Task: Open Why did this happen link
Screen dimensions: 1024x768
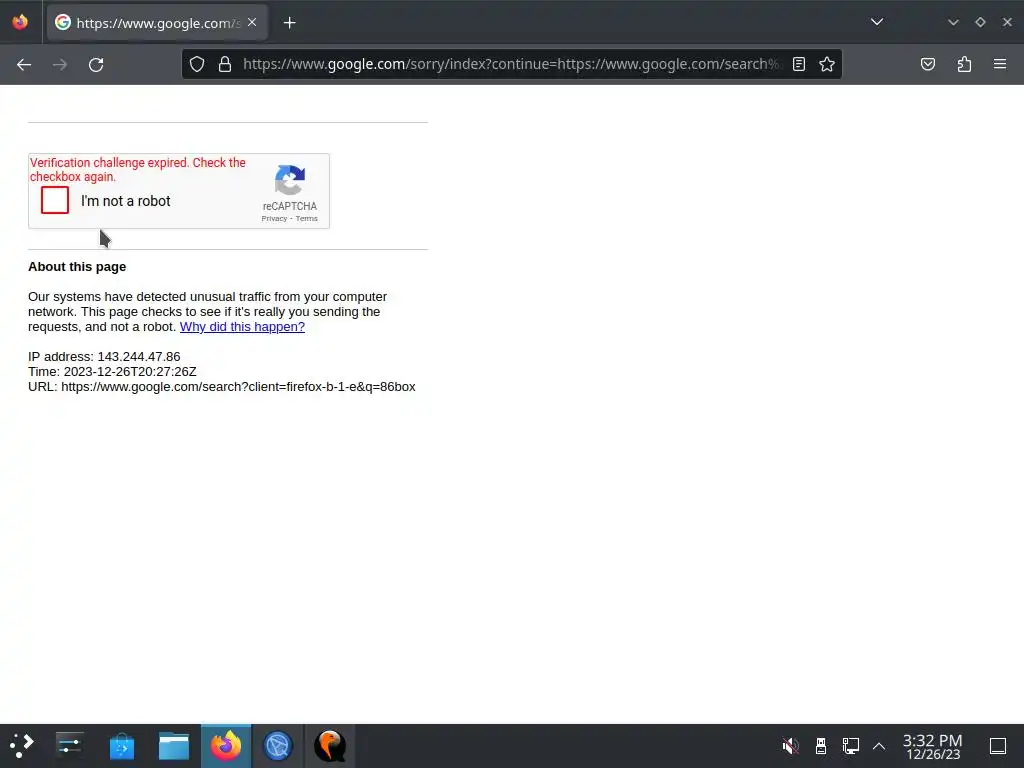Action: (x=242, y=327)
